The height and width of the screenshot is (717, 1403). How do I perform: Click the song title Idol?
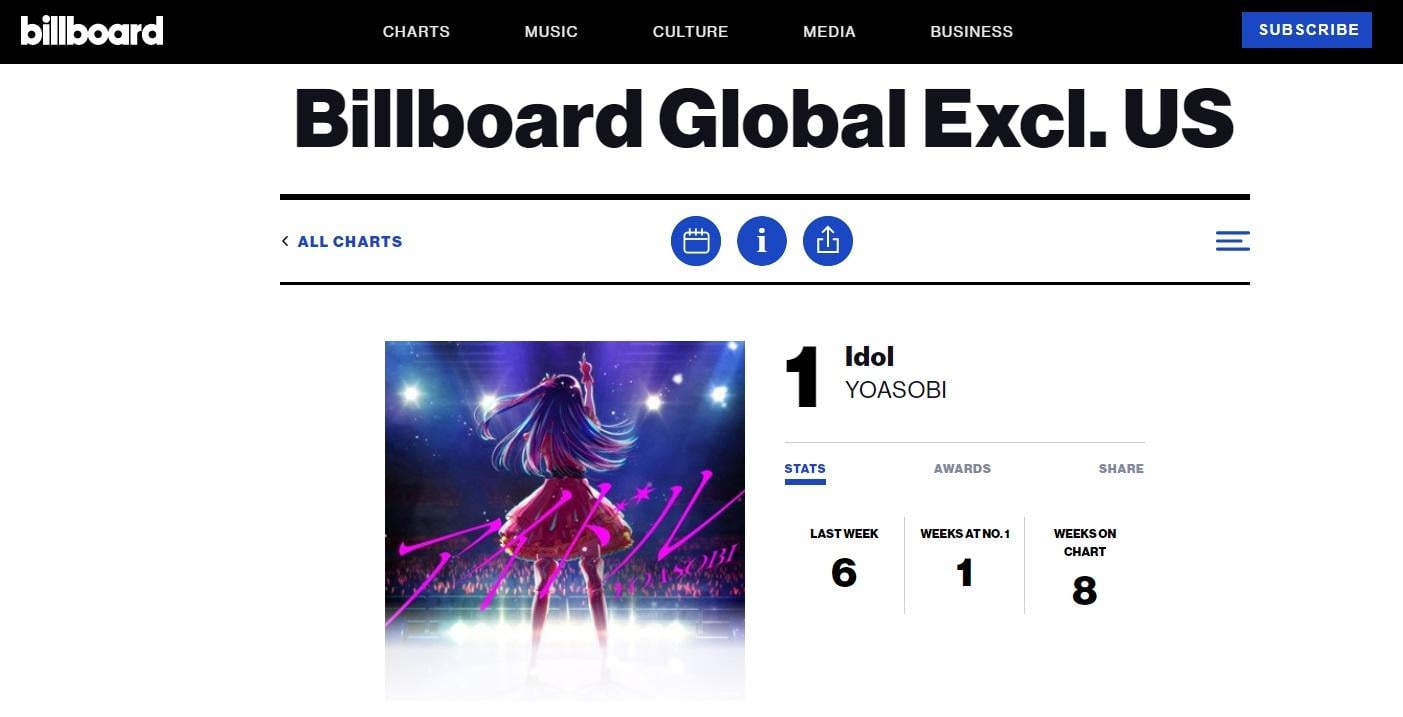click(869, 357)
